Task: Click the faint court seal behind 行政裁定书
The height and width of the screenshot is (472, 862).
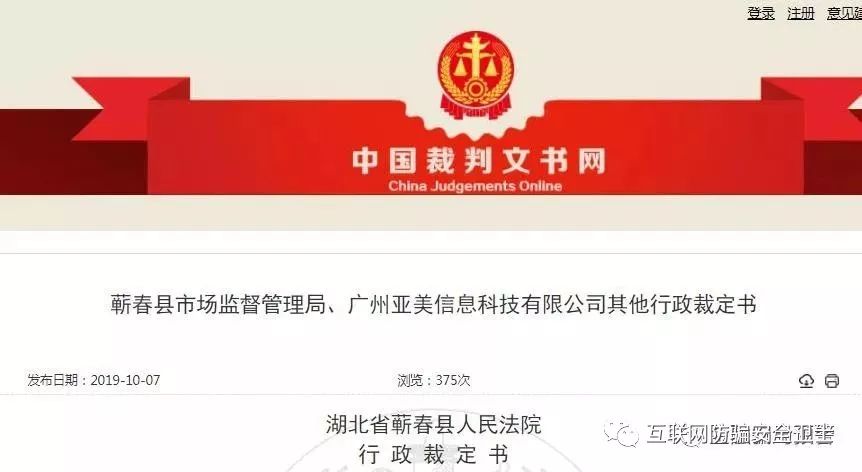Action: click(x=434, y=463)
